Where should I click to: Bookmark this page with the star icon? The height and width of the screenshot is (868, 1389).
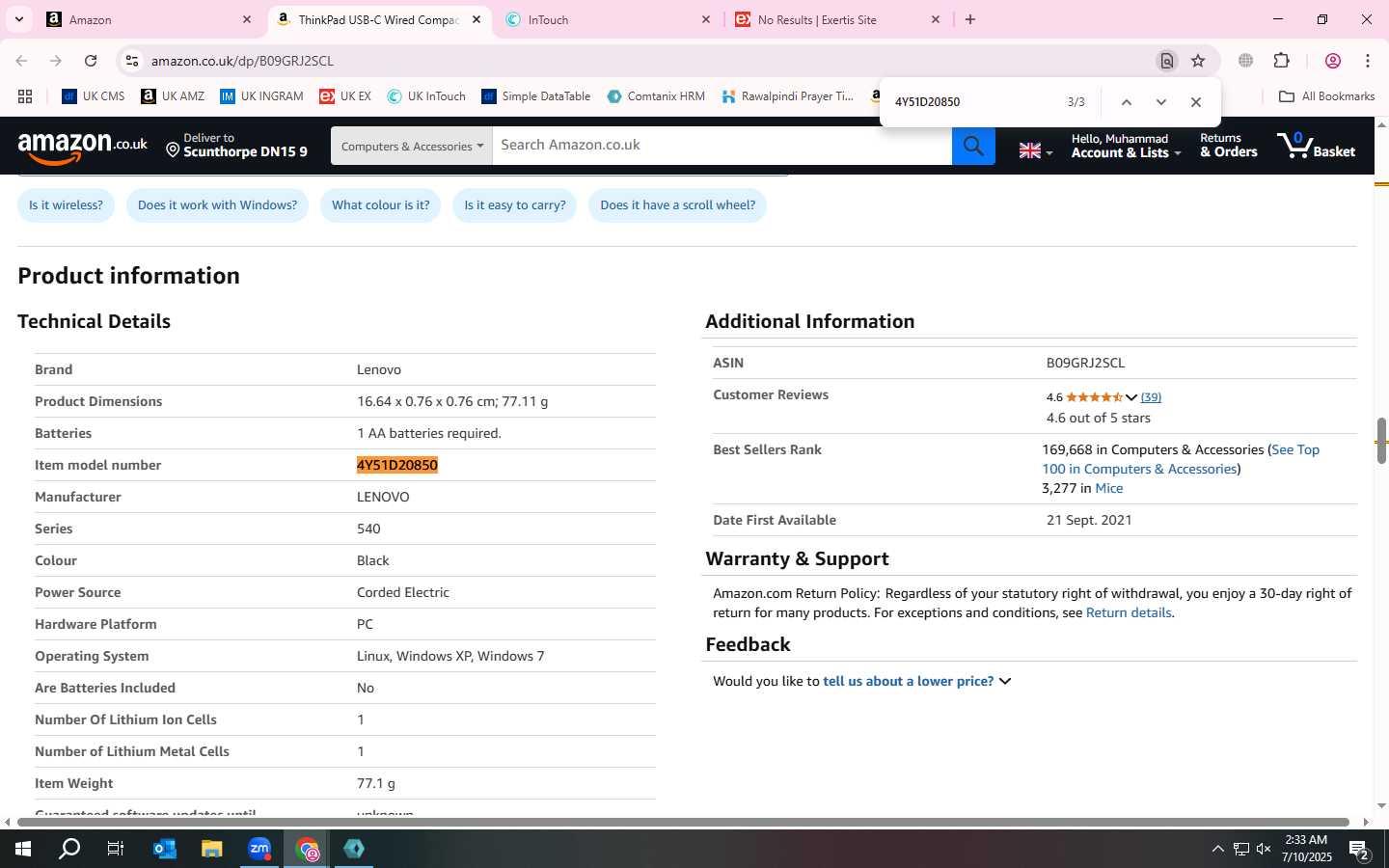coord(1198,61)
